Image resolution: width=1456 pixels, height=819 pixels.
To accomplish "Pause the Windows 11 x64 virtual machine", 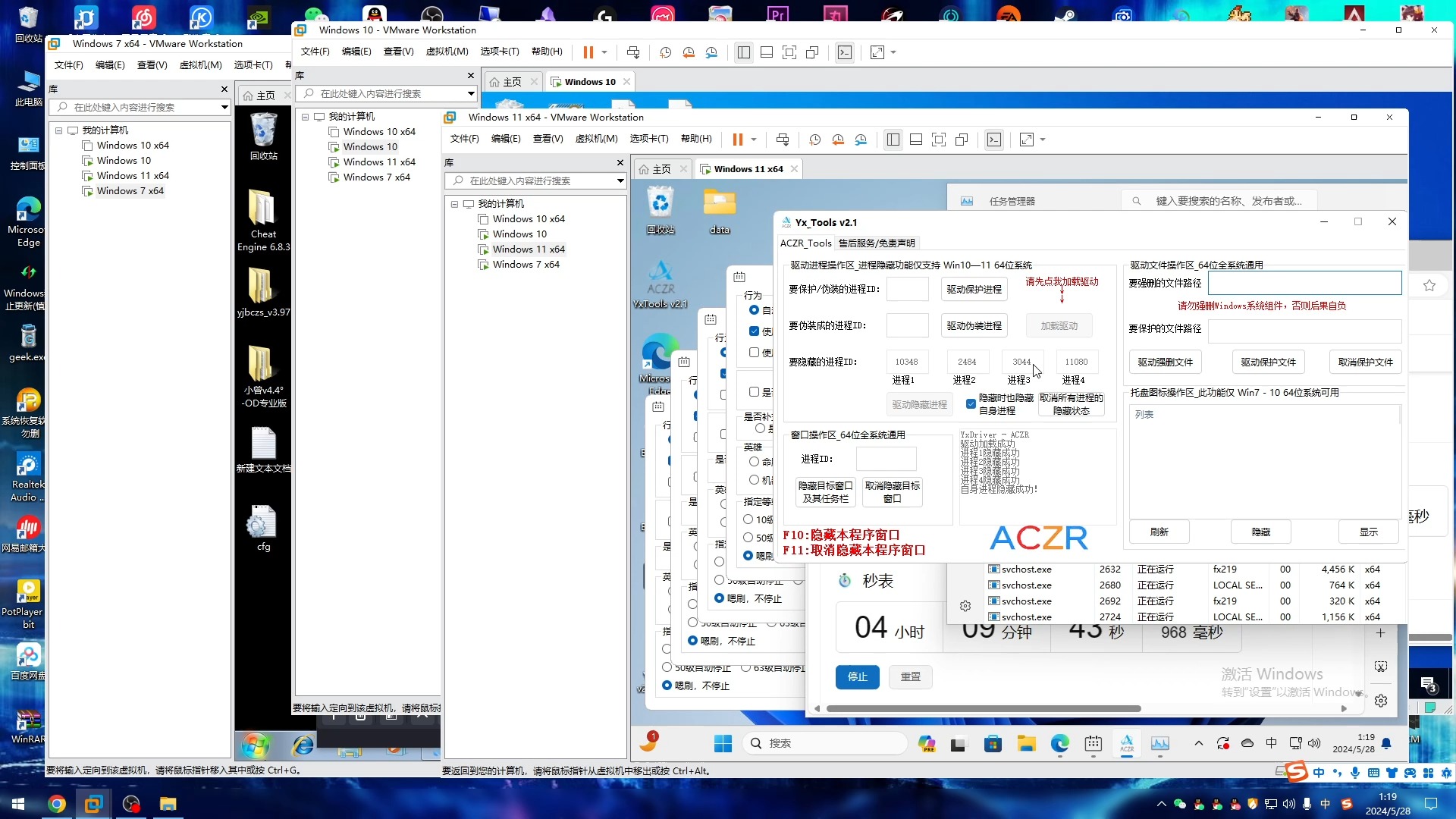I will [x=737, y=140].
